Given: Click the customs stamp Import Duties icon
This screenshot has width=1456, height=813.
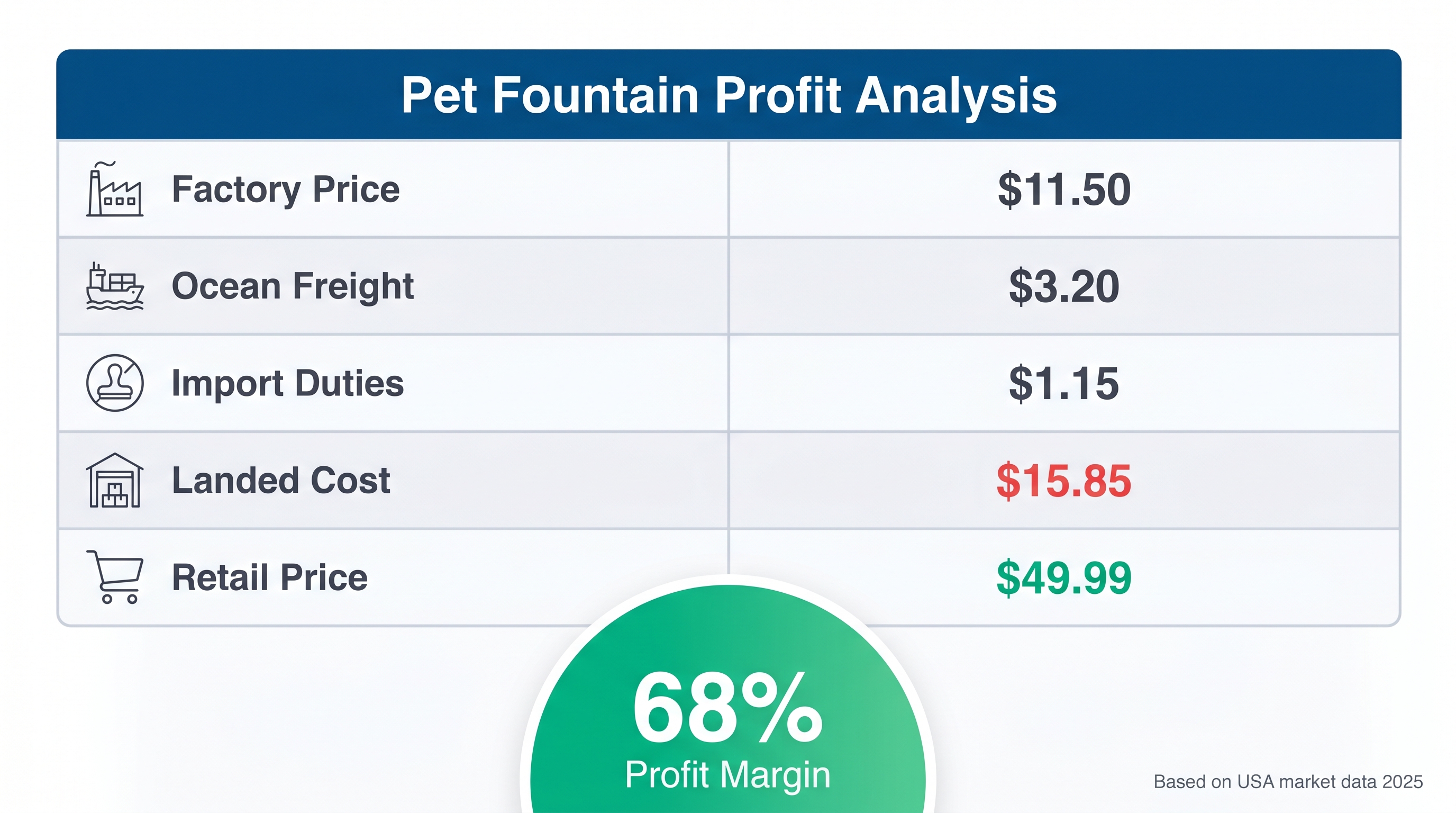Looking at the screenshot, I should 115,383.
